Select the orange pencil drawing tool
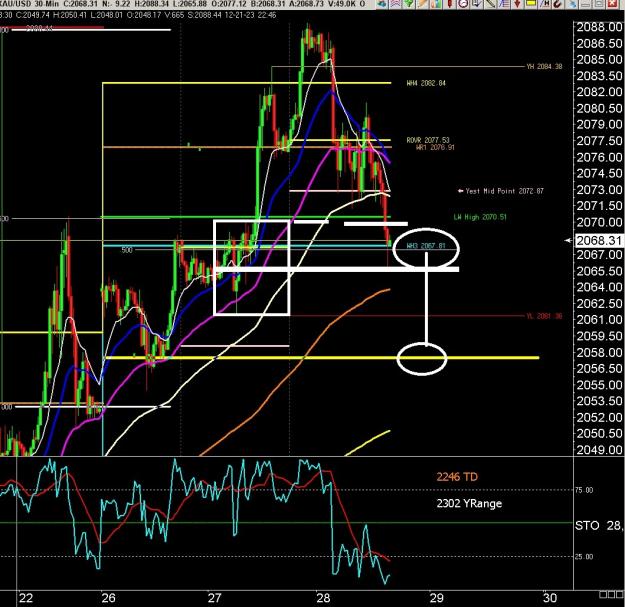Image resolution: width=625 pixels, height=607 pixels. point(423,4)
